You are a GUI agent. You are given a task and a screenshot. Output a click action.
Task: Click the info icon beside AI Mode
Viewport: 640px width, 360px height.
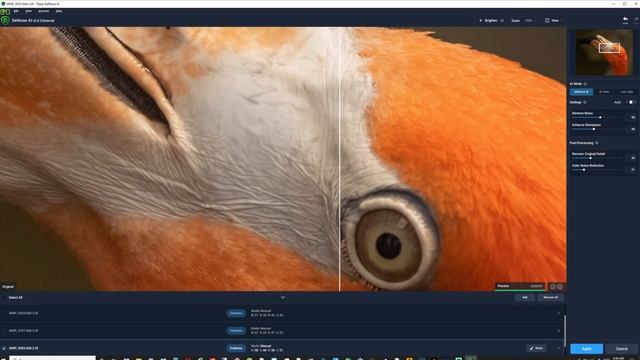[x=585, y=84]
